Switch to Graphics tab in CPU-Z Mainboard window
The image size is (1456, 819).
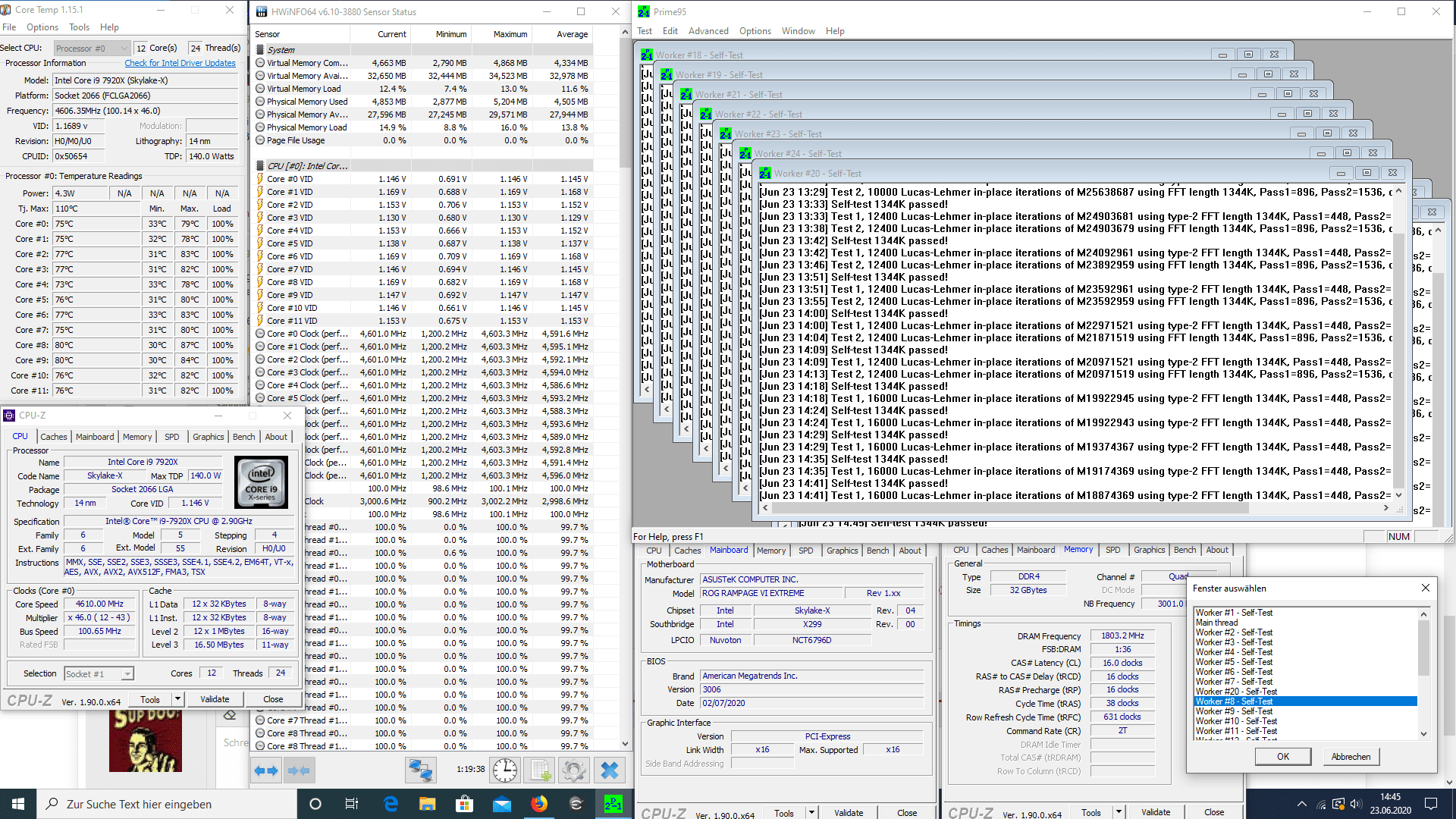click(x=842, y=551)
